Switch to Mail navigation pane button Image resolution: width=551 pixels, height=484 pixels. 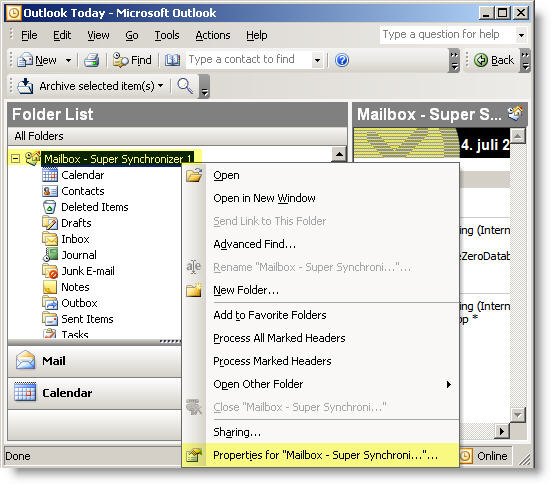pyautogui.click(x=94, y=361)
